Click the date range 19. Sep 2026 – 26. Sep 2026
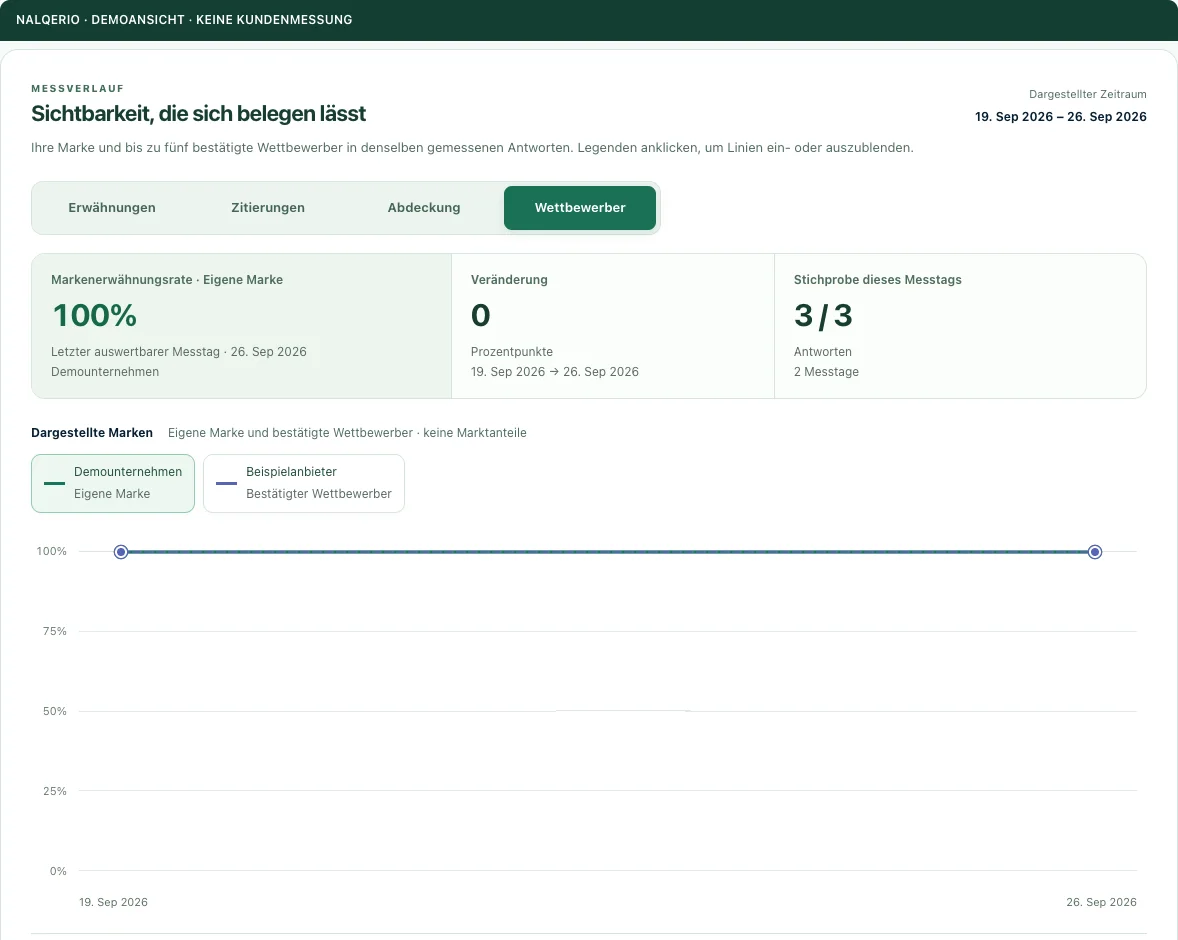 1061,116
